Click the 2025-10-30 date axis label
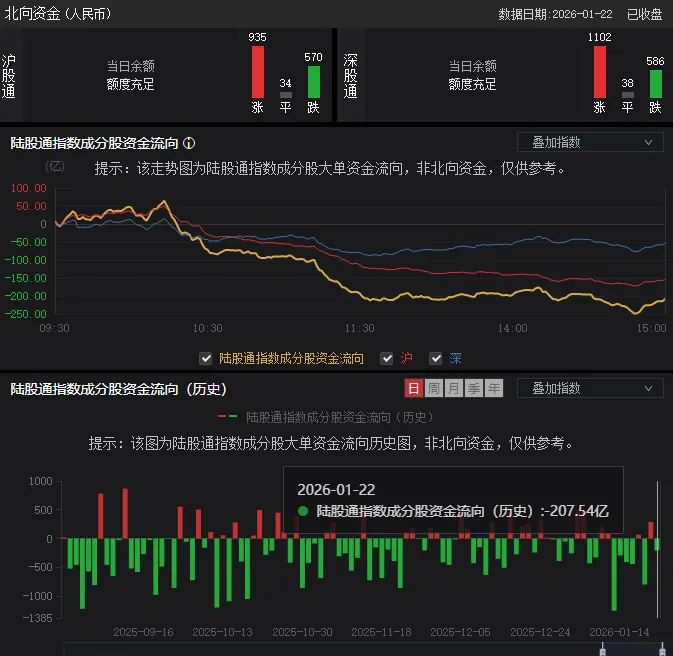The height and width of the screenshot is (656, 673). [x=302, y=632]
